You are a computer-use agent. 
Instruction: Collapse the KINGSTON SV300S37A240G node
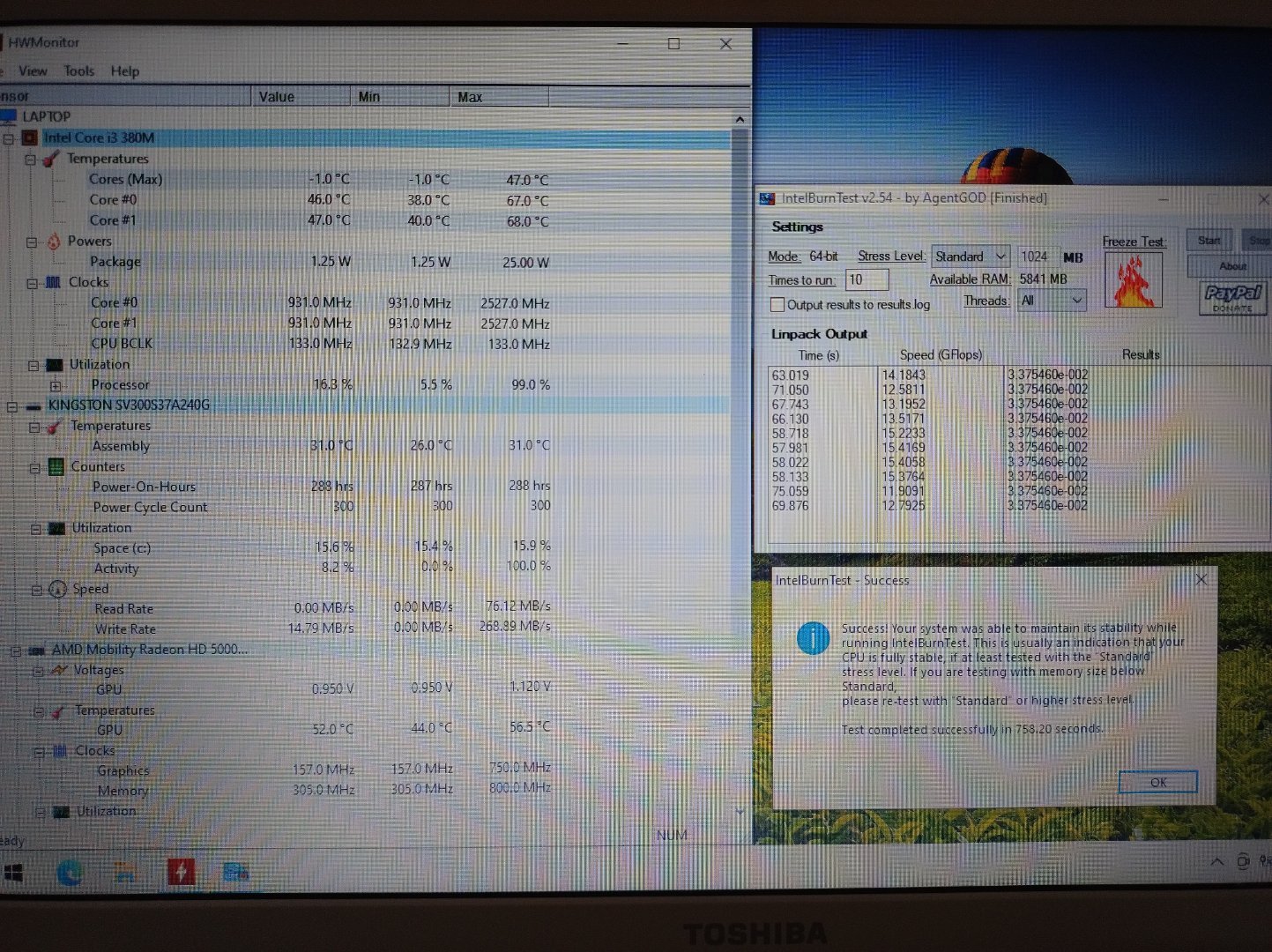coord(11,406)
